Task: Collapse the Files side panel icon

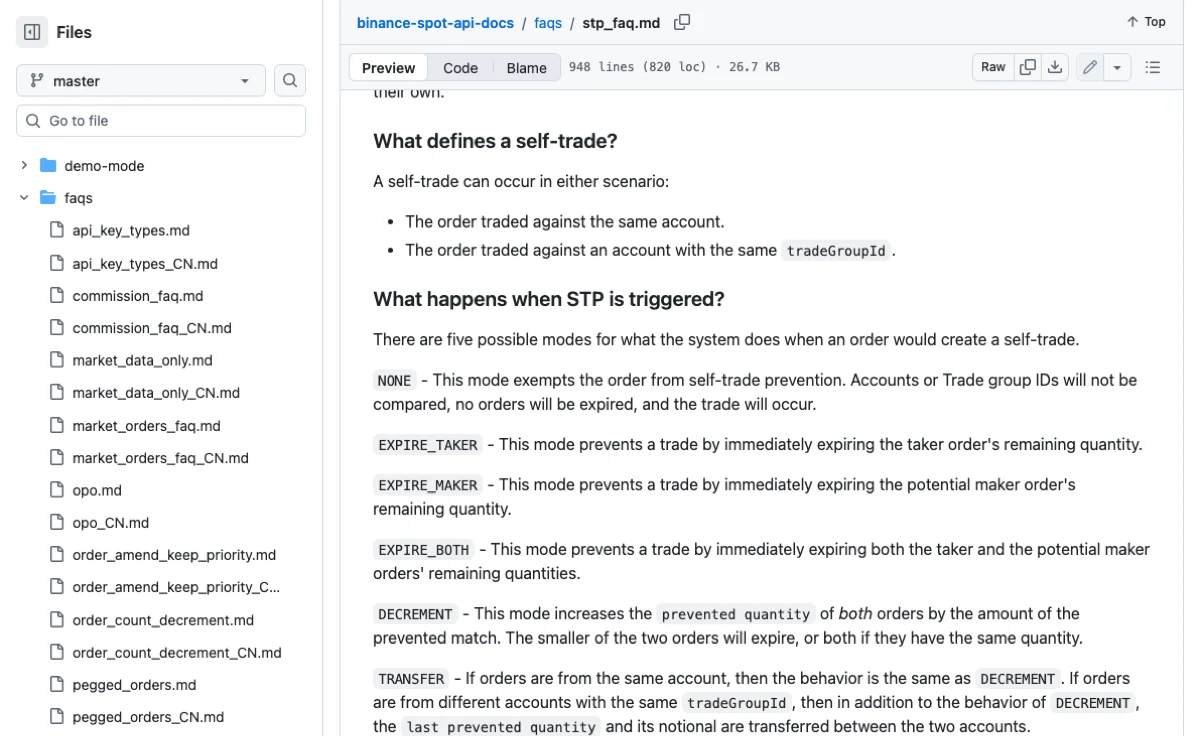Action: tap(32, 32)
